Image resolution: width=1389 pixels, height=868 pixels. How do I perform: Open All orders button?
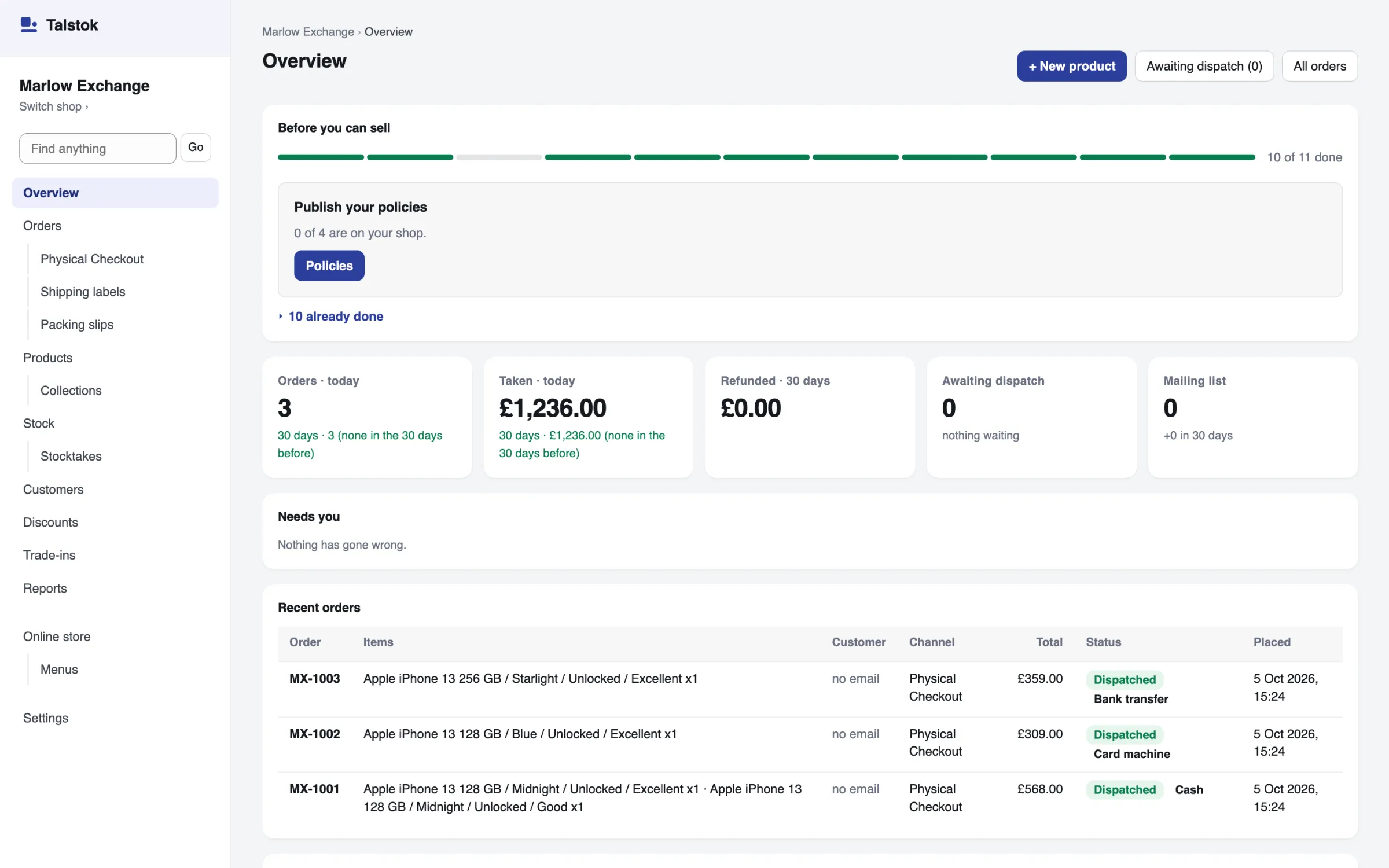click(1320, 66)
